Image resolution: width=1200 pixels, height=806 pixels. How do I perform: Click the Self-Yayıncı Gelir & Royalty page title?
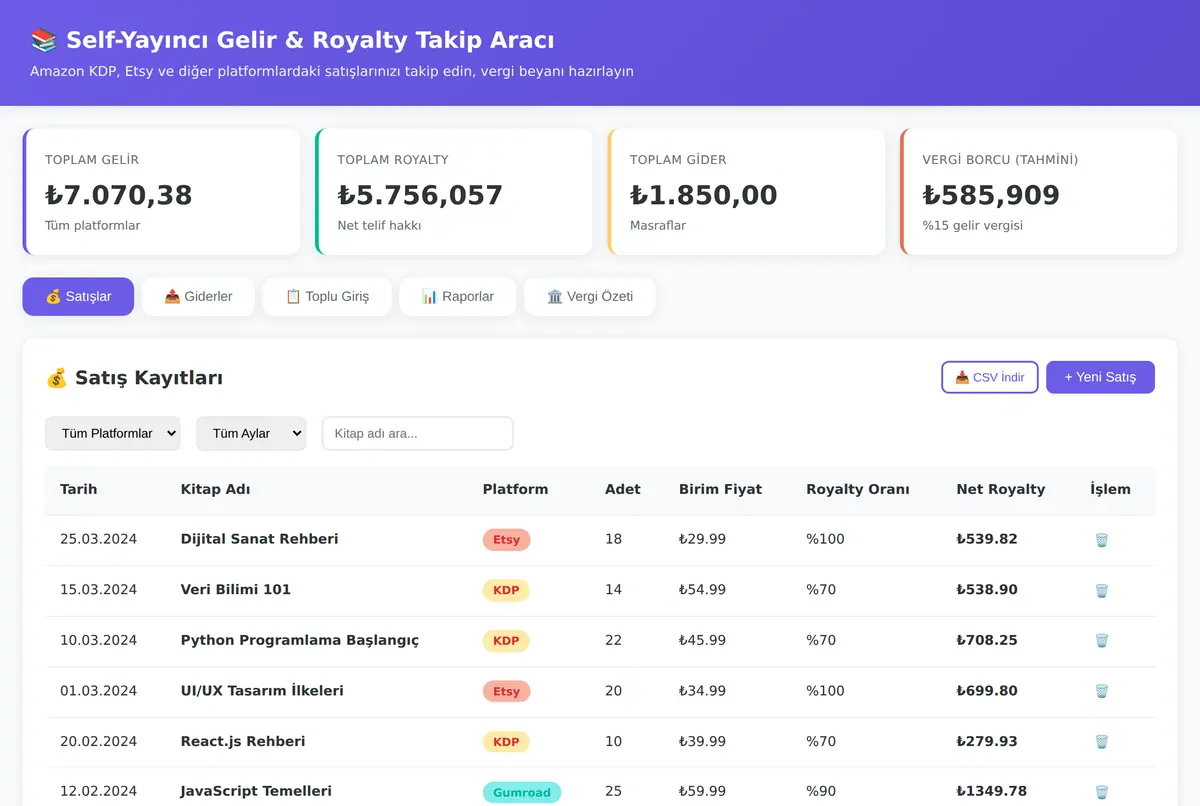(292, 40)
